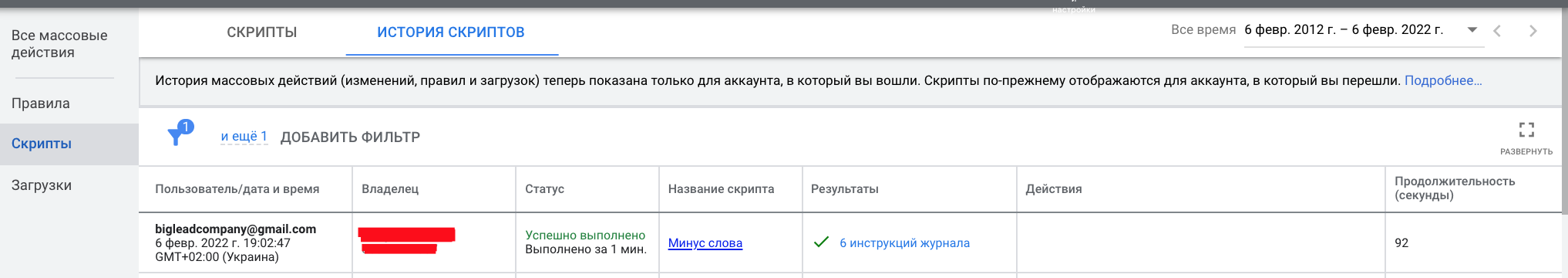
Task: Open Загрузки in the sidebar
Action: coord(42,185)
